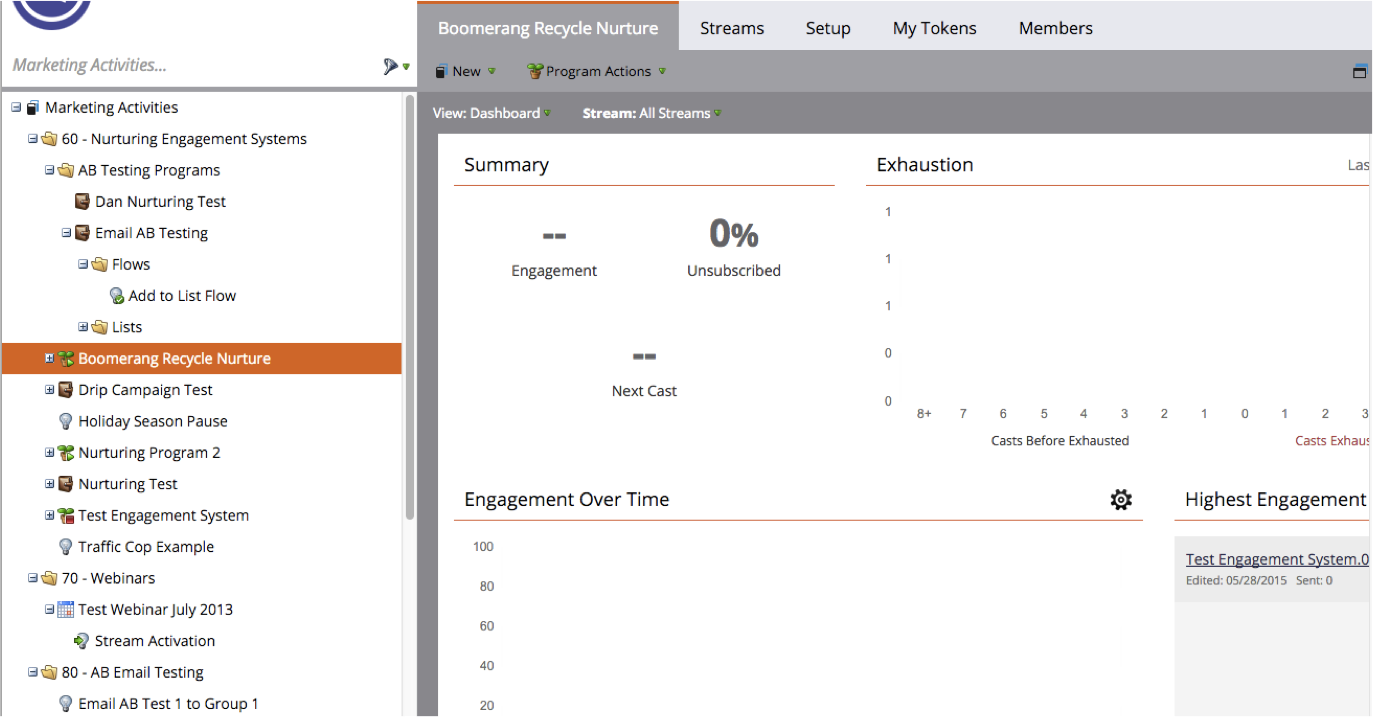Click the filter icon beside the search box

pyautogui.click(x=390, y=66)
